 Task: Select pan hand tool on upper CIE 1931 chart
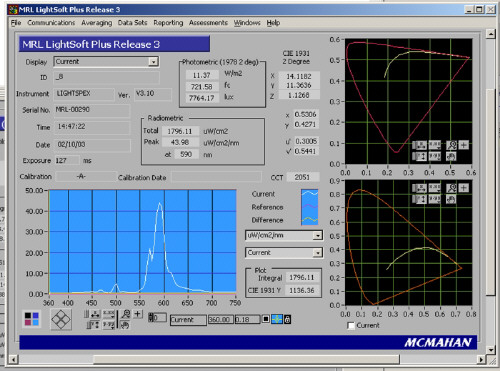451,156
